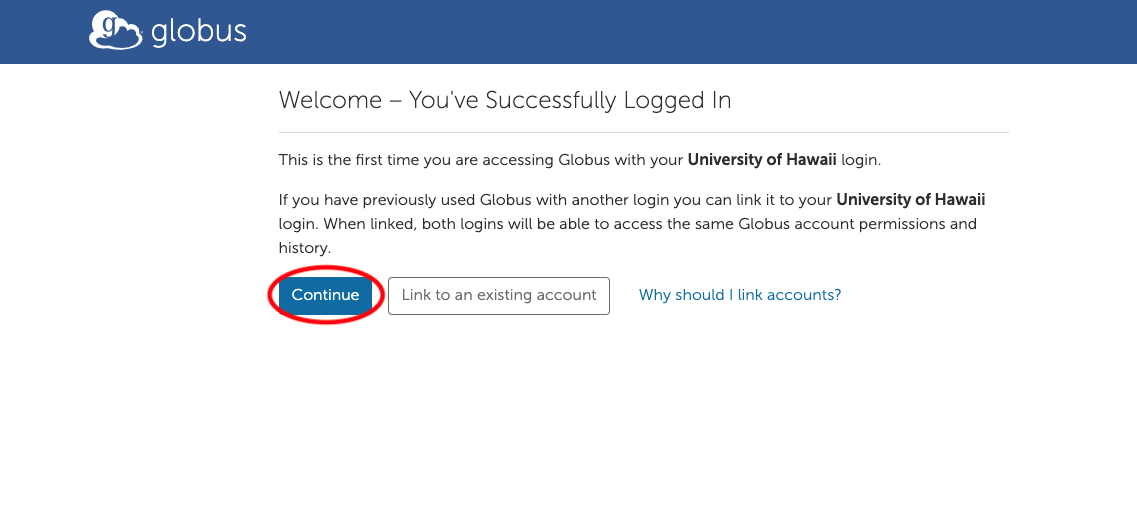Click the first-time access paragraph text
The width and height of the screenshot is (1137, 526).
coord(580,160)
